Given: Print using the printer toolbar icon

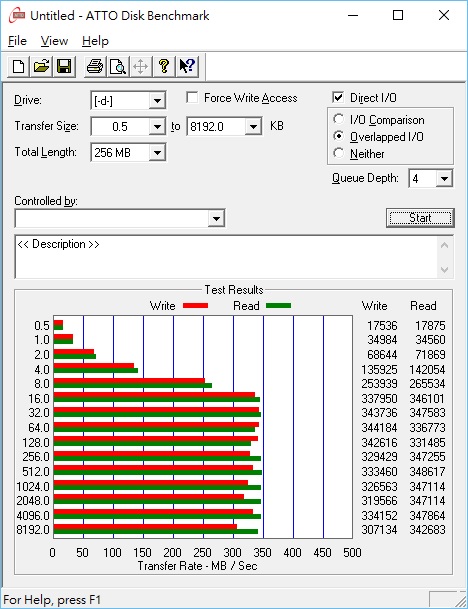Looking at the screenshot, I should click(x=95, y=67).
